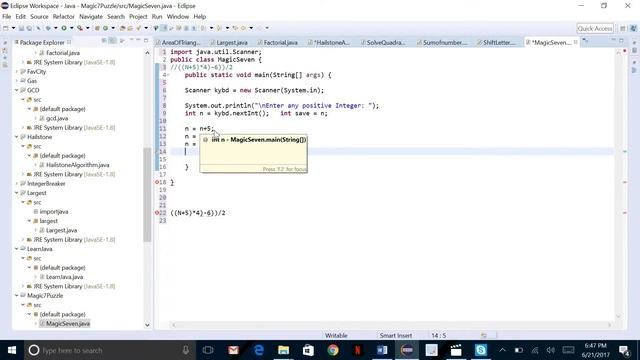
Task: Click the error marker on line 22
Action: click(157, 213)
